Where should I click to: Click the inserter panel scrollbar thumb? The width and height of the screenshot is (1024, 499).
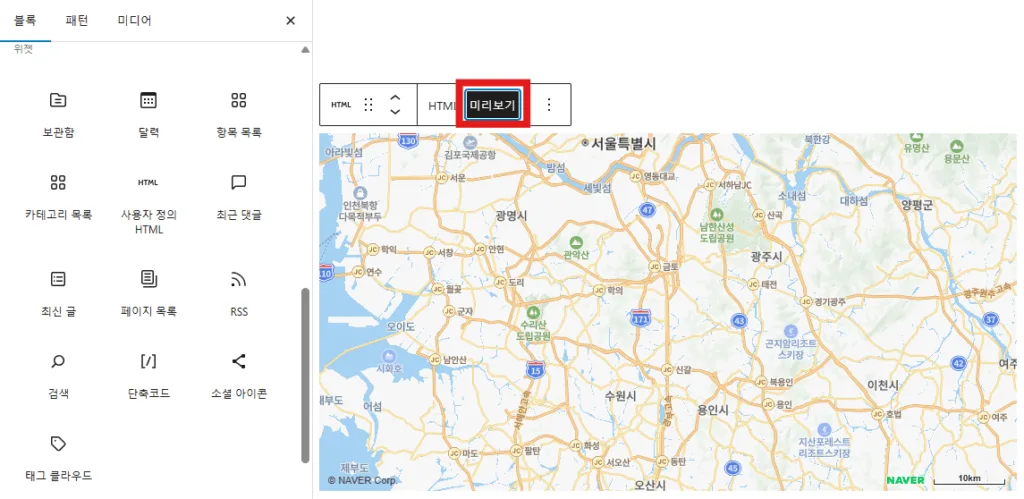305,376
